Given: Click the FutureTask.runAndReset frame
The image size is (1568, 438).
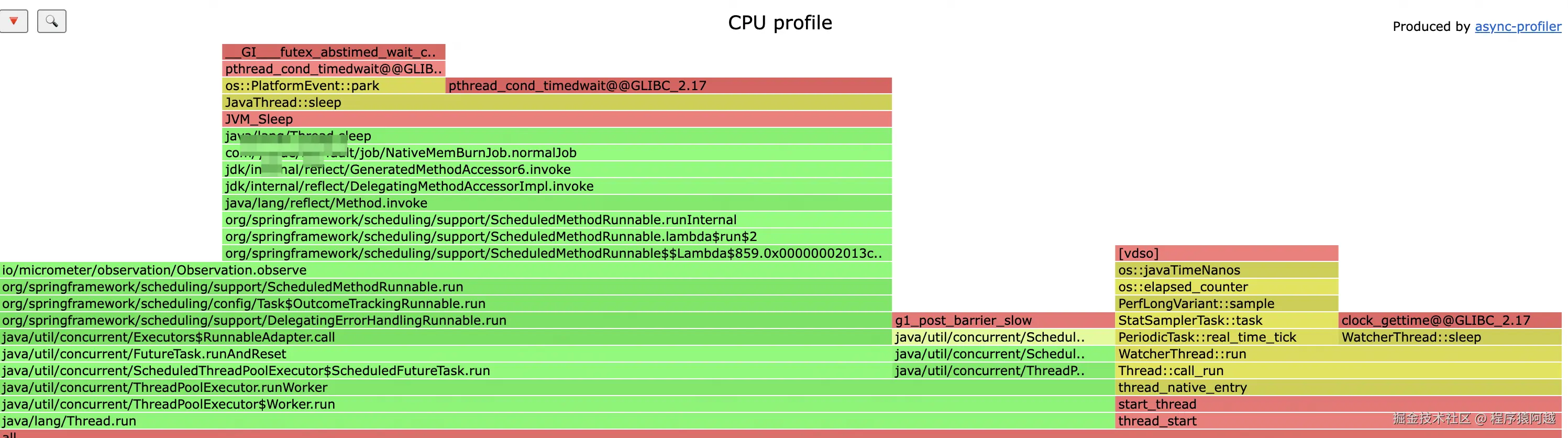Looking at the screenshot, I should point(446,354).
